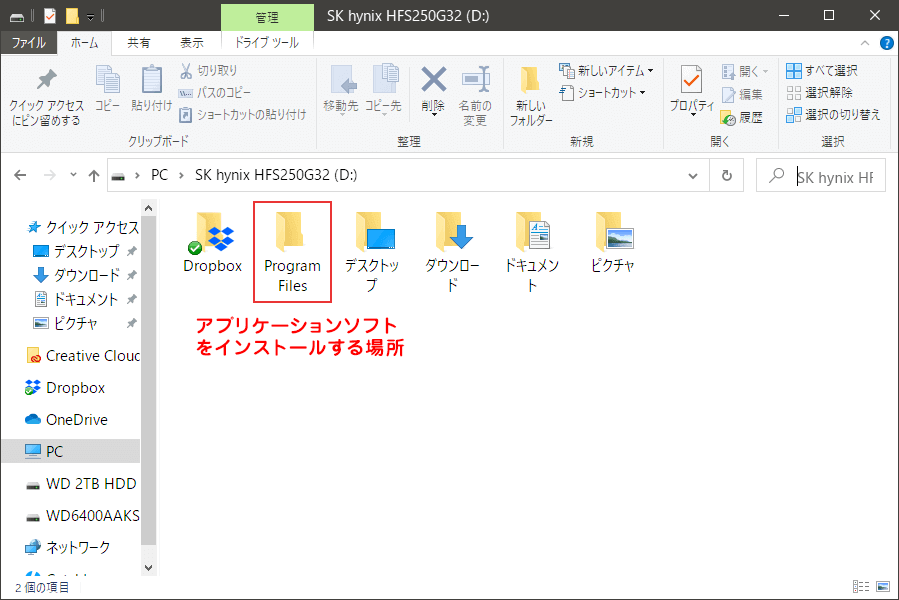Click Cut (切り取り) scissors command
899x600 pixels.
pos(208,71)
